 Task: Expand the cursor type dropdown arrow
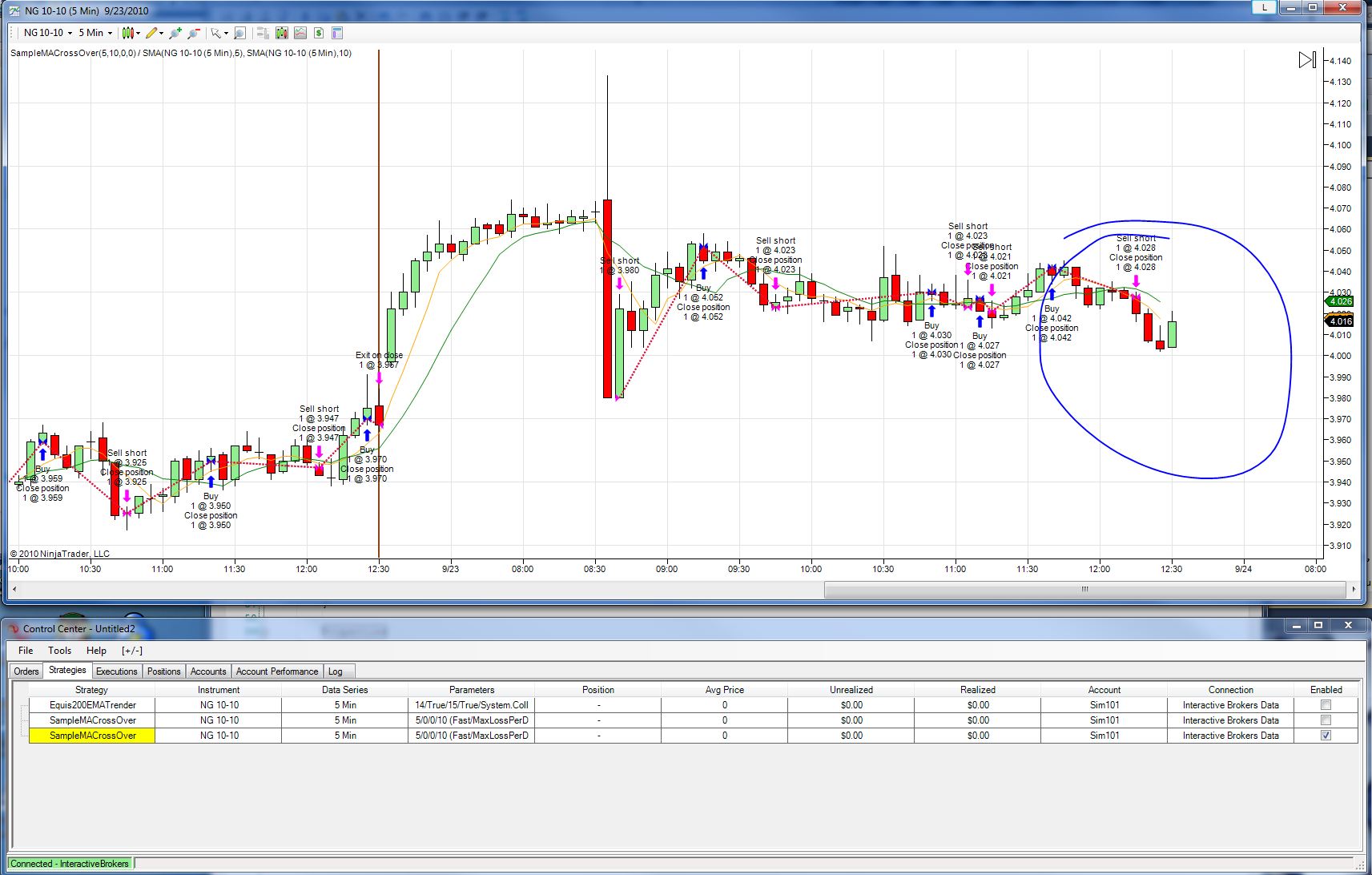226,33
